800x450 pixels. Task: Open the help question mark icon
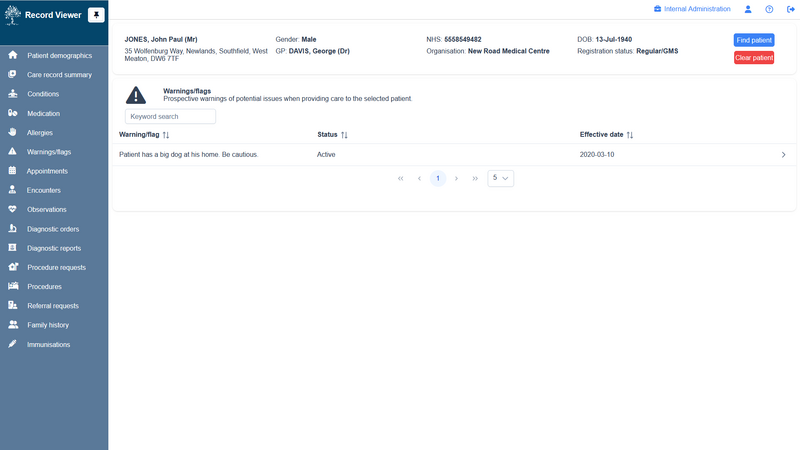(x=769, y=9)
